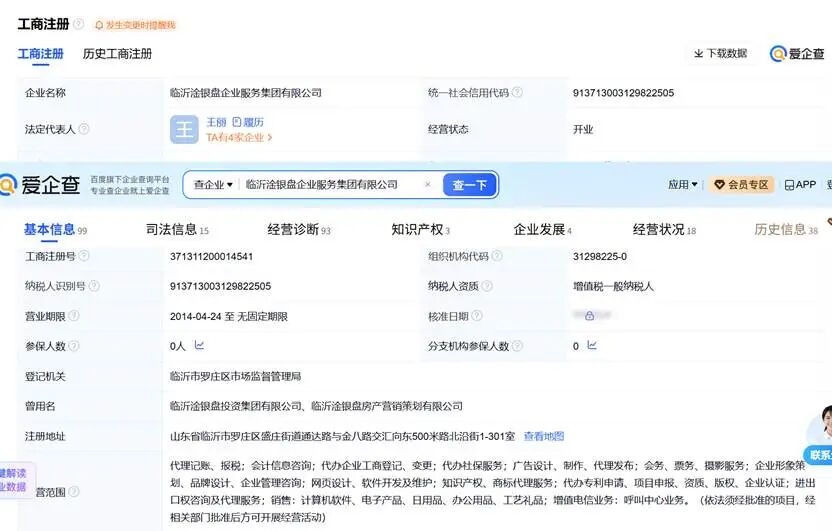Open chart icon for 分支机构参保人数
This screenshot has height=531, width=832.
[592, 345]
